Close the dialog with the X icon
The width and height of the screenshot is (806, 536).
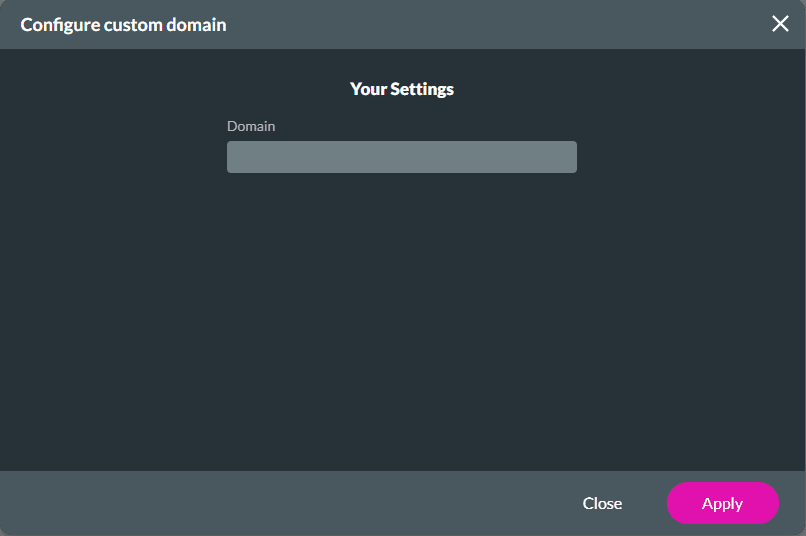[780, 24]
